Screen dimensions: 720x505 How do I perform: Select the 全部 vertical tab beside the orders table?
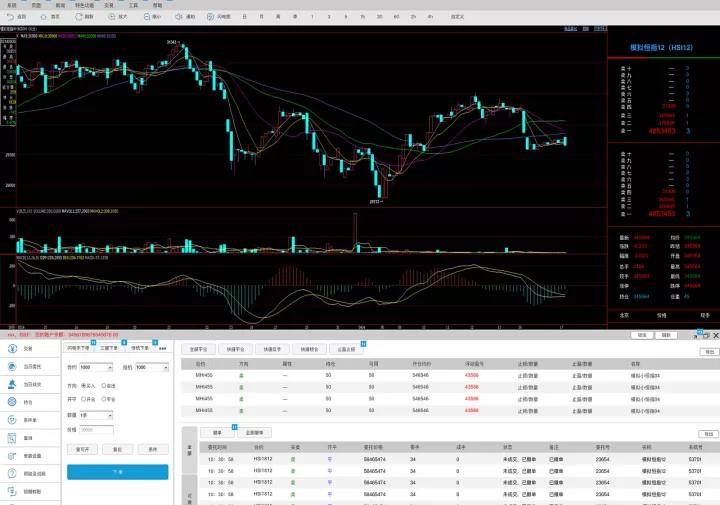coord(190,450)
